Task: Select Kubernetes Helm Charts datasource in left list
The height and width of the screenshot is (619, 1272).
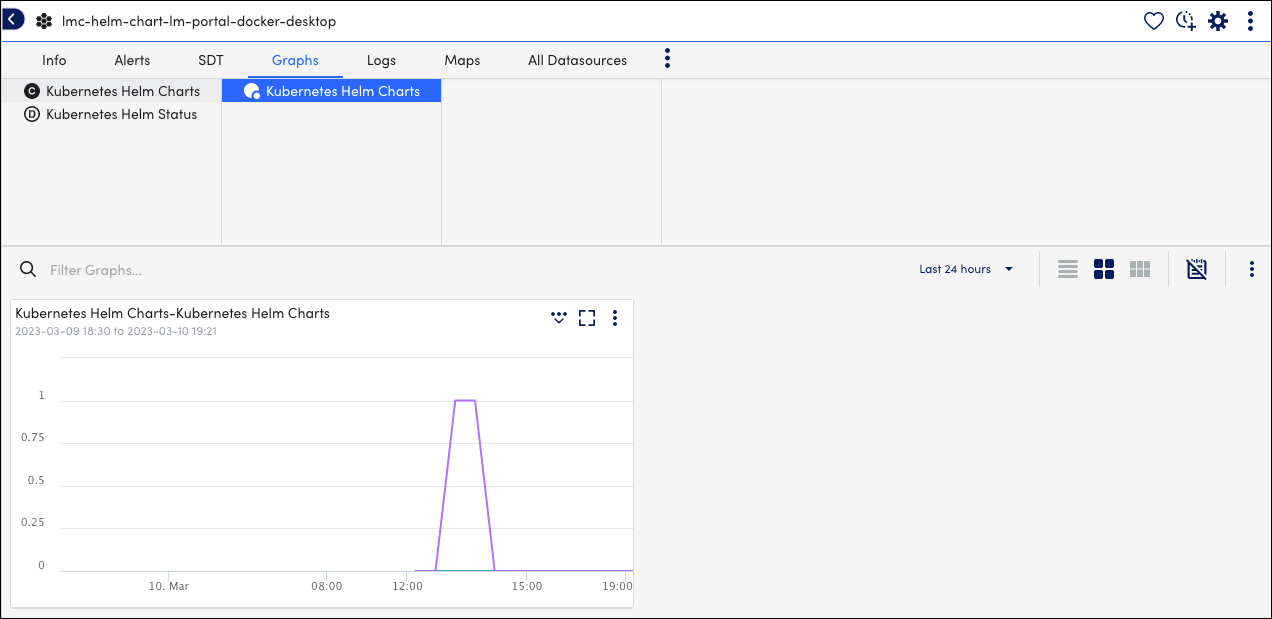Action: tap(111, 91)
